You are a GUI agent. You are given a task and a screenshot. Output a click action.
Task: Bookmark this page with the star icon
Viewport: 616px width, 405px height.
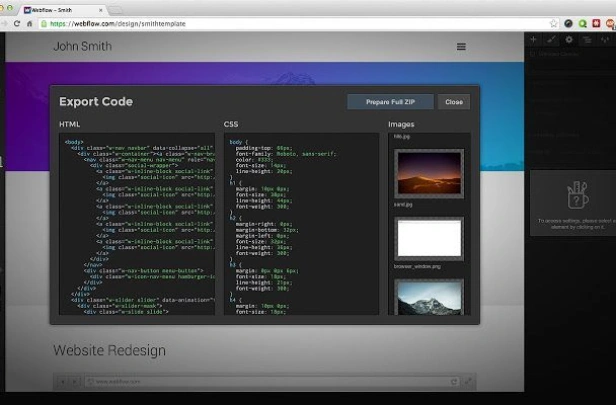[554, 24]
